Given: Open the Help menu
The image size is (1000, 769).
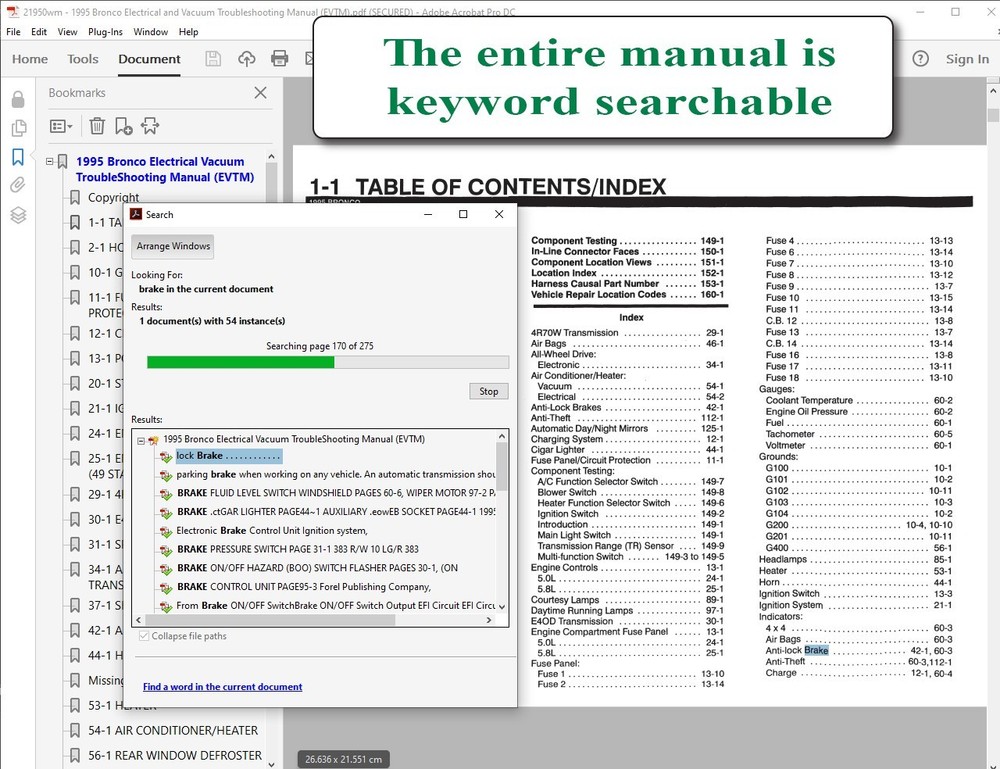Looking at the screenshot, I should [188, 32].
